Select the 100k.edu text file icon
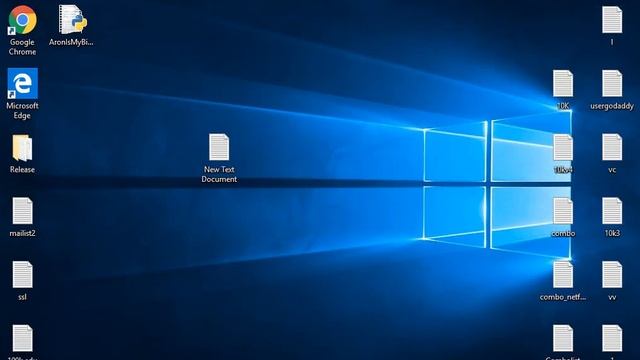Image resolution: width=640 pixels, height=360 pixels. (x=22, y=338)
